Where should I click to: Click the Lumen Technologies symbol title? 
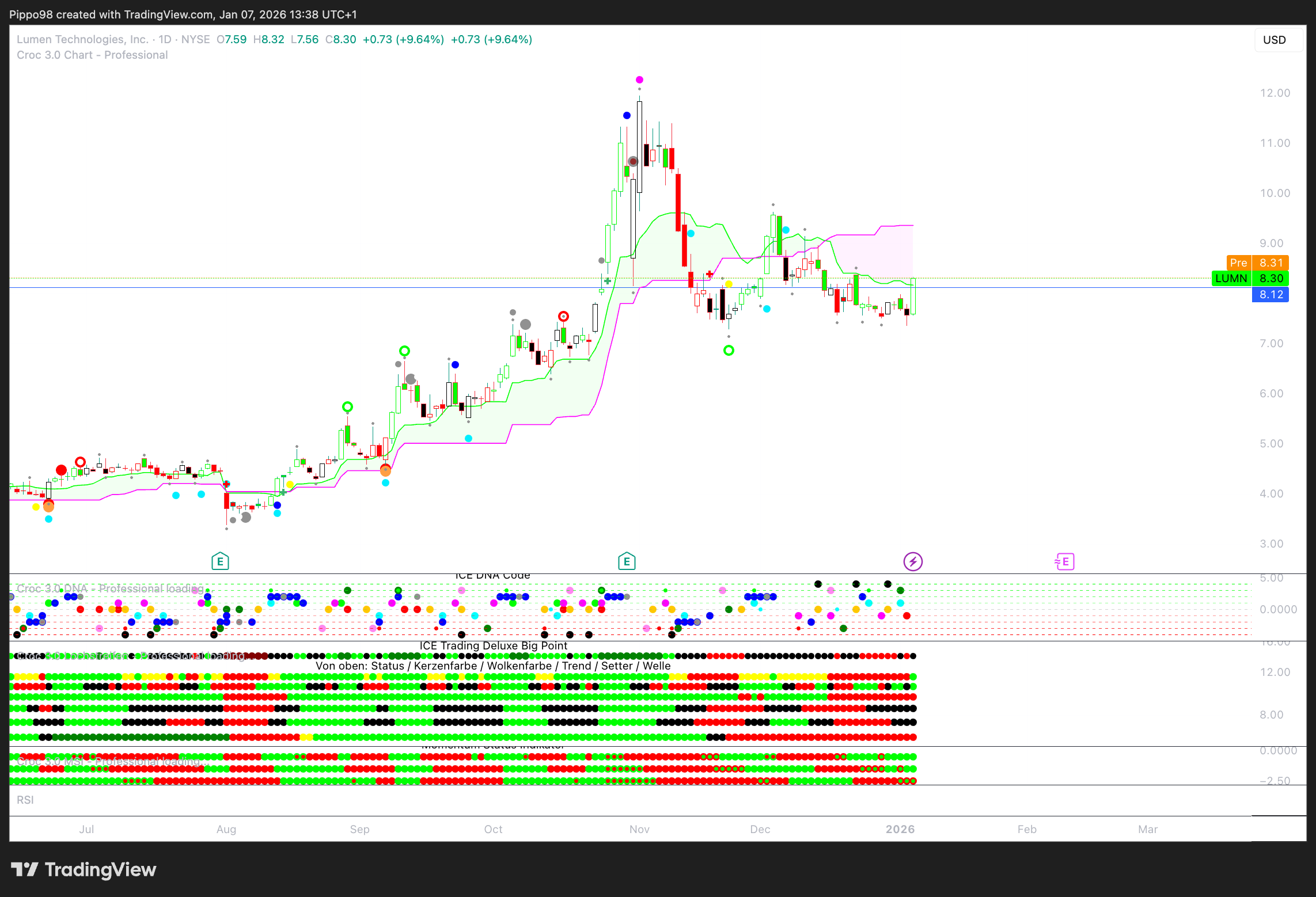[82, 39]
